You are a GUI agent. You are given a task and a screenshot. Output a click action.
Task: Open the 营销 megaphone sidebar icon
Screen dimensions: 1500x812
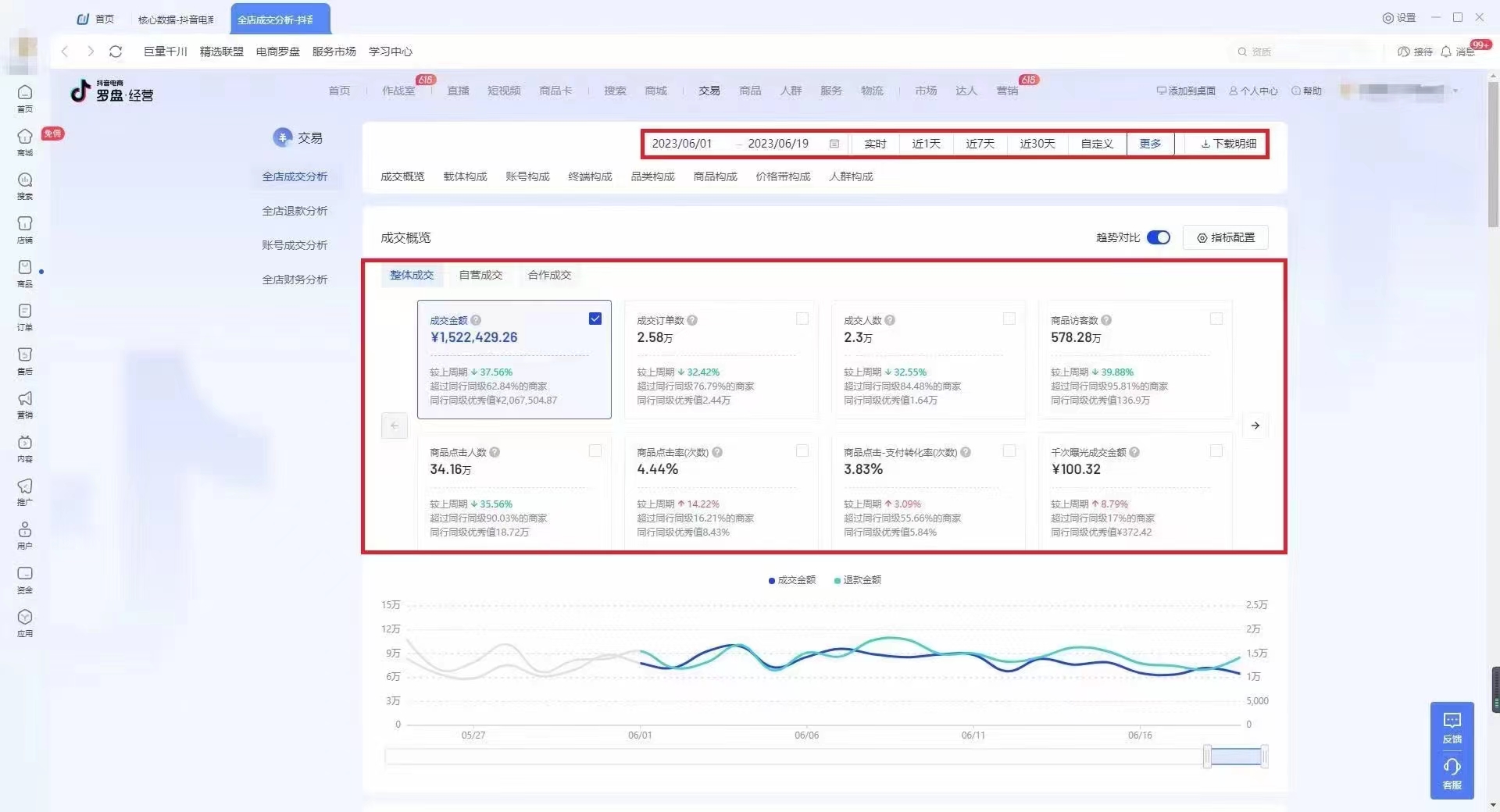pos(25,399)
